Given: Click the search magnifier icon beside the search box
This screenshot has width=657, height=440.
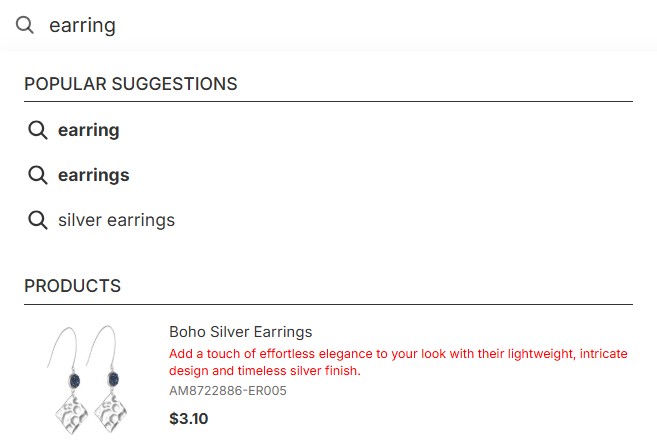Looking at the screenshot, I should (25, 25).
